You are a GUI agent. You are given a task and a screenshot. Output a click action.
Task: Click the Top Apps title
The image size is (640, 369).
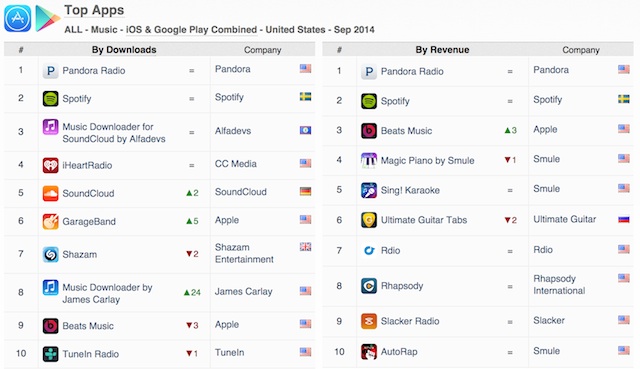coord(94,10)
